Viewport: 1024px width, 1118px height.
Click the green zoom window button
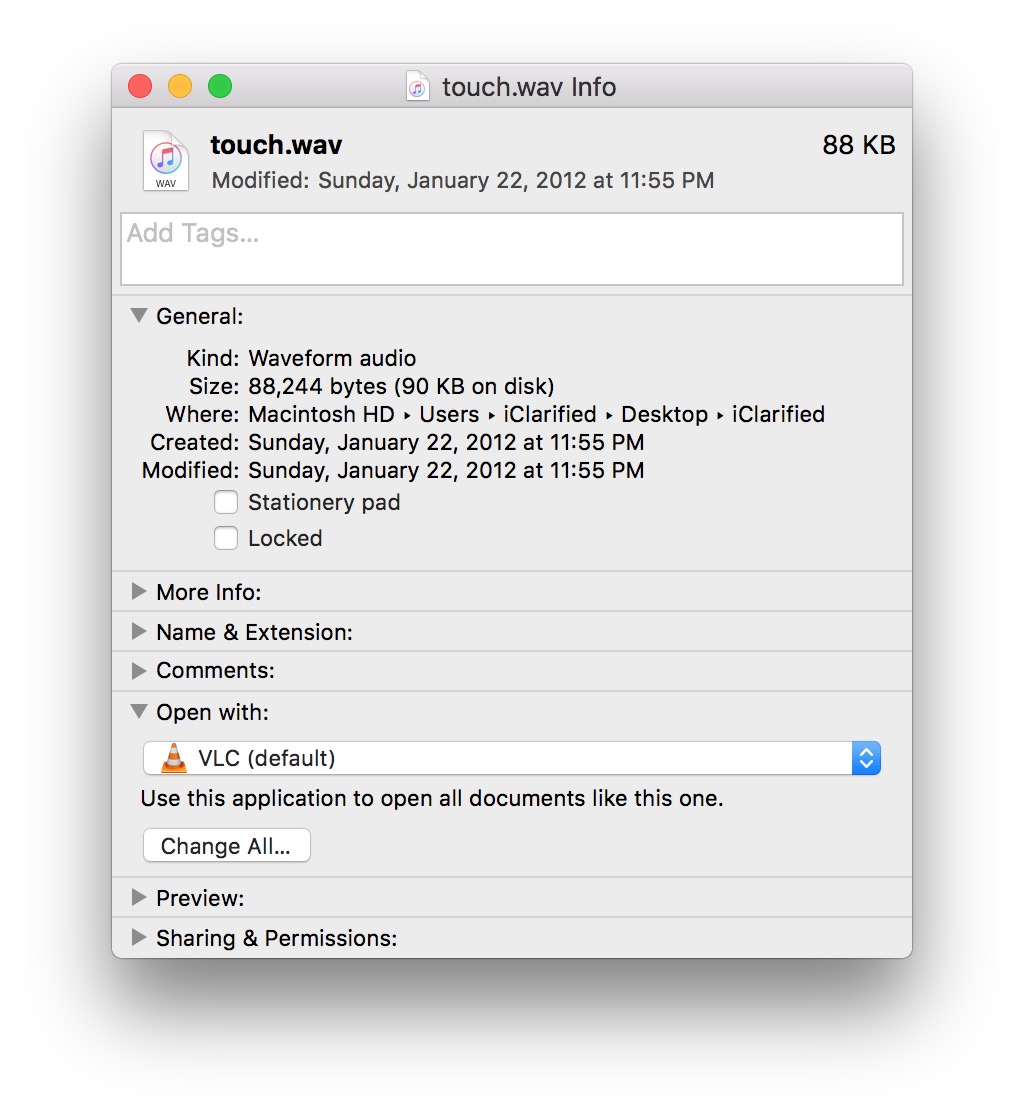(220, 86)
